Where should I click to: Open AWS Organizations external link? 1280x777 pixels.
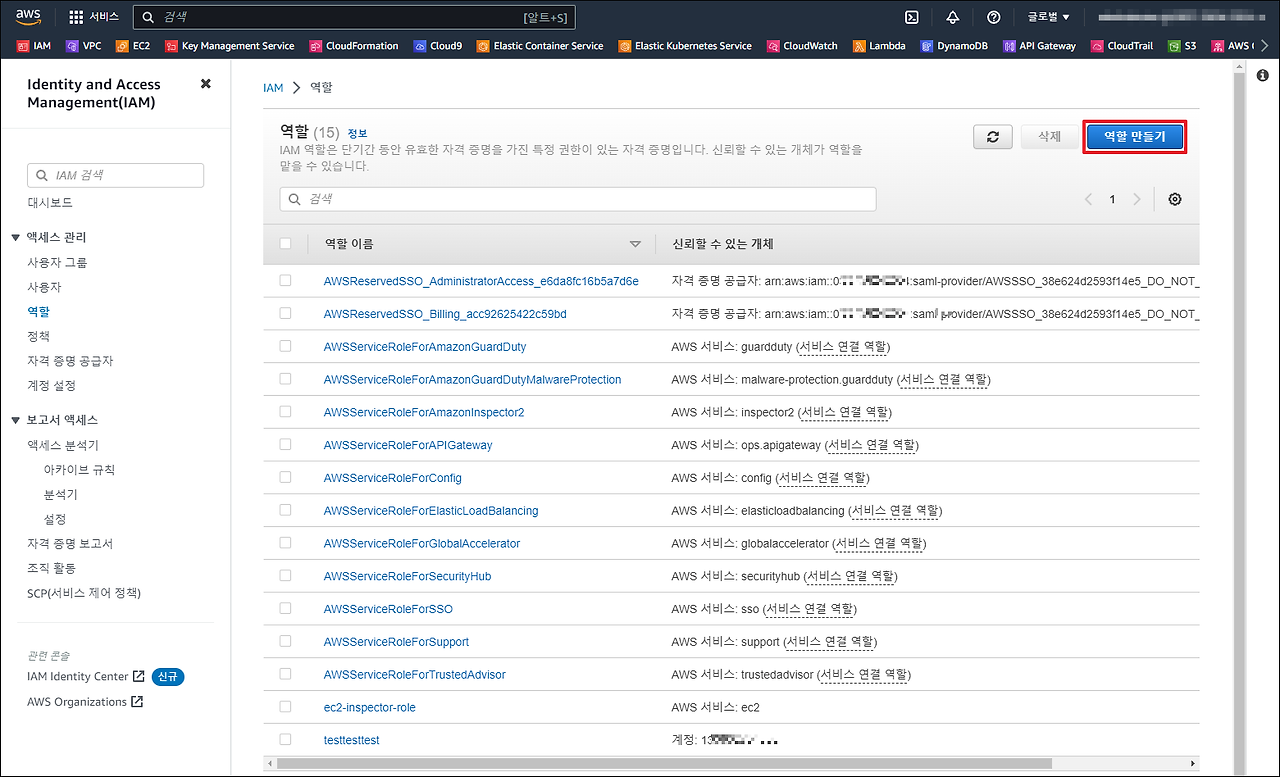tap(85, 702)
